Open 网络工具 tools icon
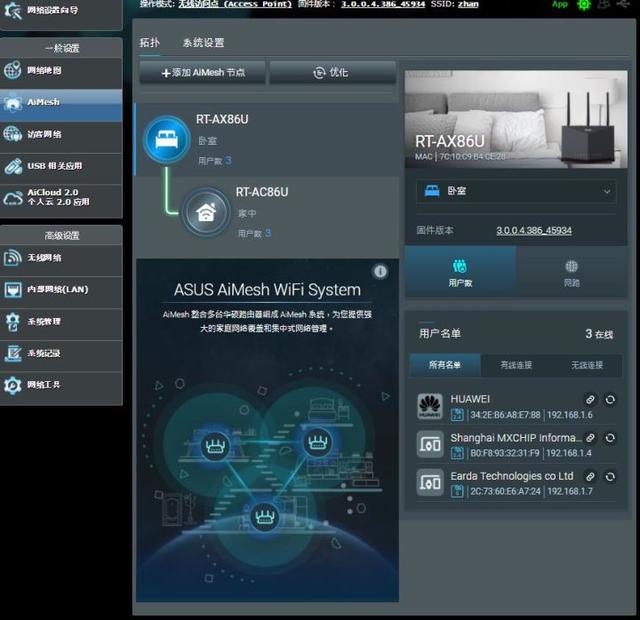This screenshot has height=620, width=640. [12, 385]
